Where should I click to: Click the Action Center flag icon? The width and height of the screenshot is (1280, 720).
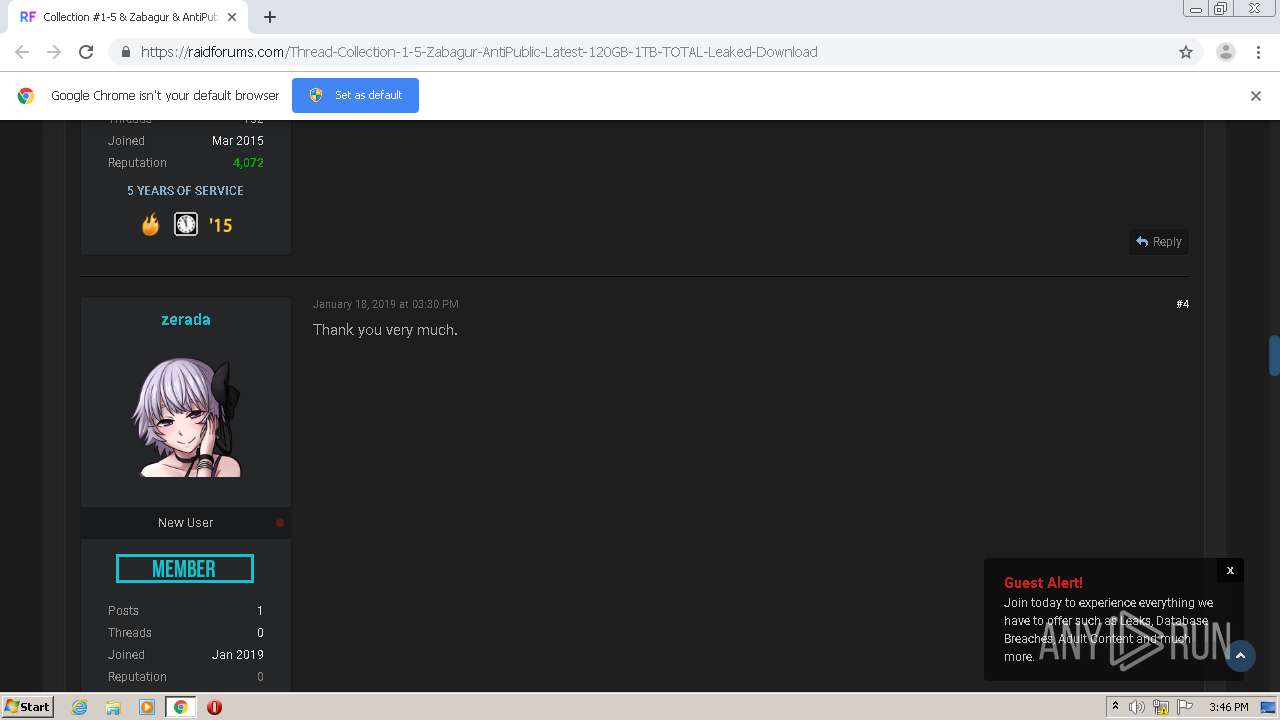click(1185, 707)
